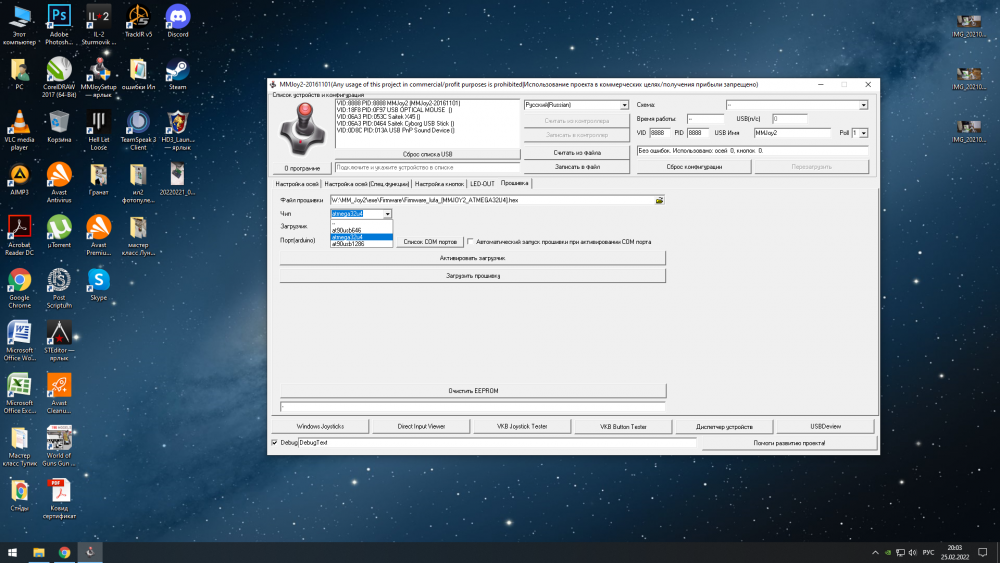
Task: Click the firmware file browse folder icon
Action: point(659,200)
